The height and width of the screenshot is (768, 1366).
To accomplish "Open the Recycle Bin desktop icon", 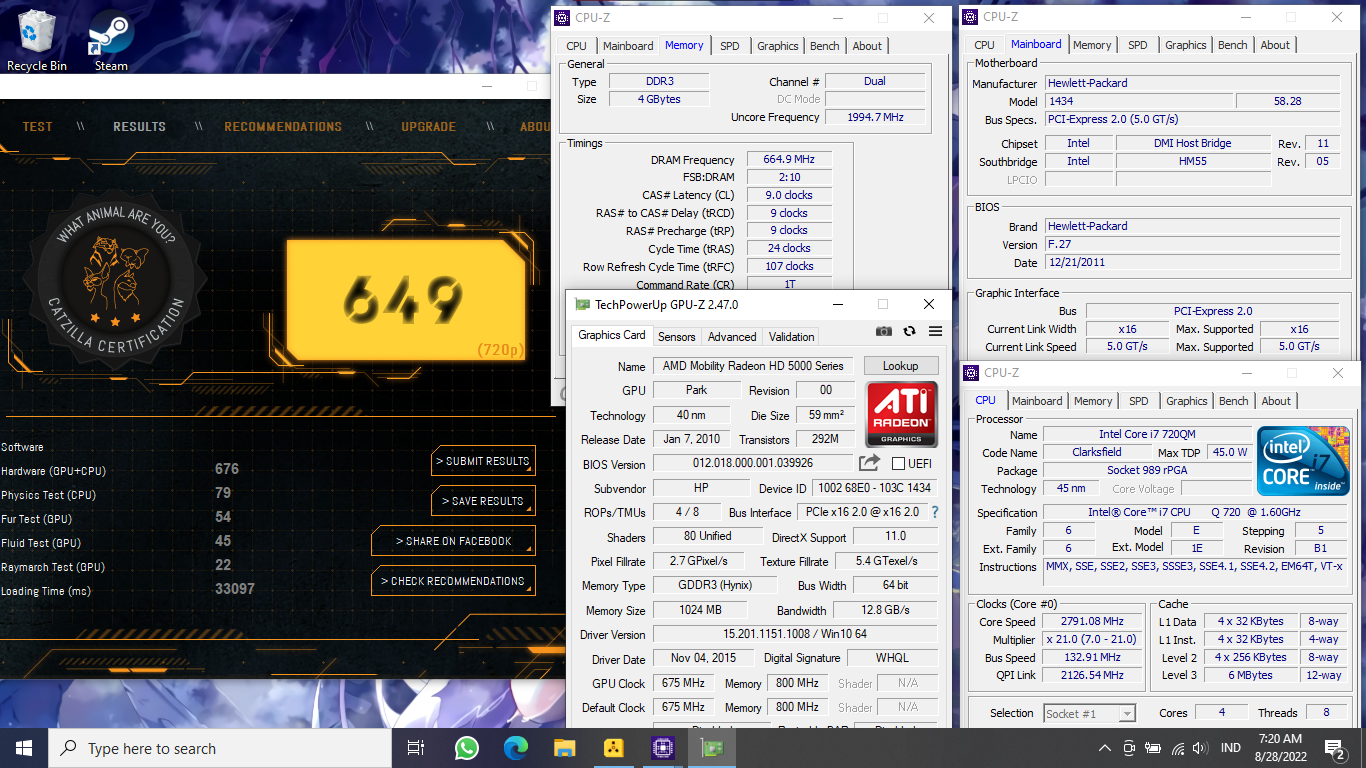I will click(37, 40).
